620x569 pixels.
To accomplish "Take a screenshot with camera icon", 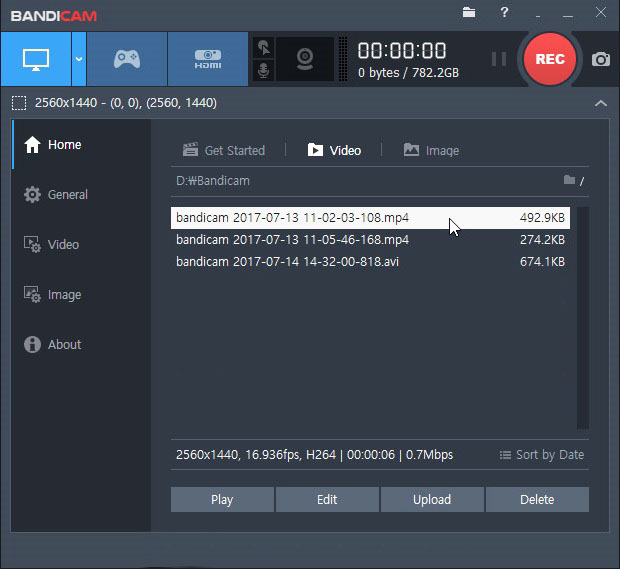I will click(x=601, y=60).
